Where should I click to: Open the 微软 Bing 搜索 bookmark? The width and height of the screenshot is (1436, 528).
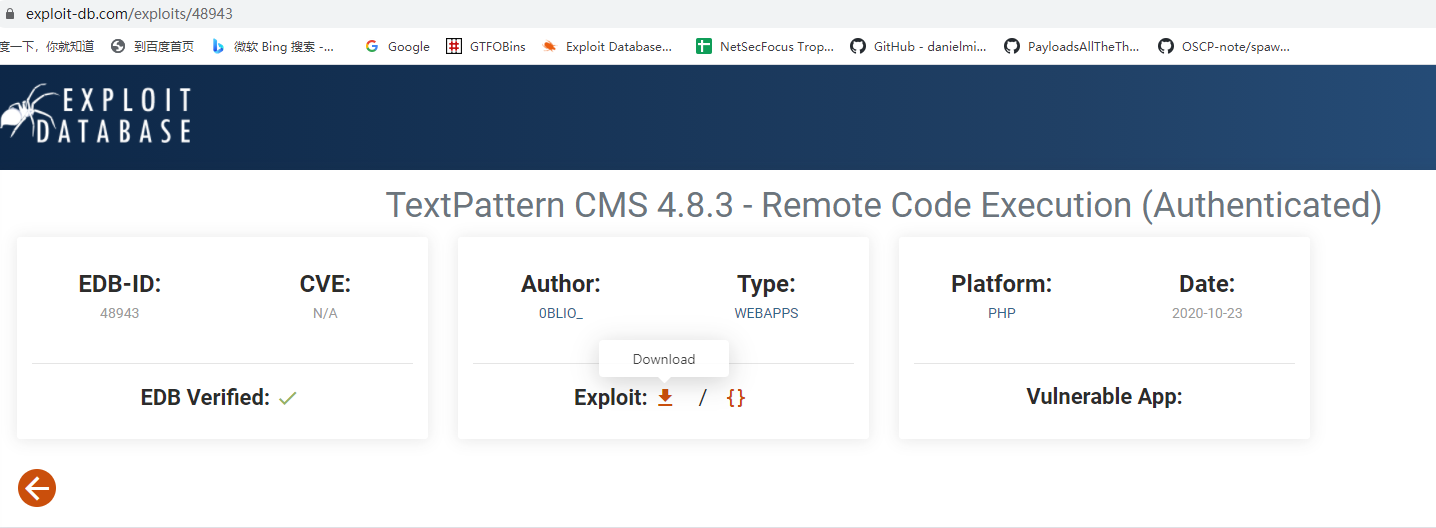pos(273,46)
